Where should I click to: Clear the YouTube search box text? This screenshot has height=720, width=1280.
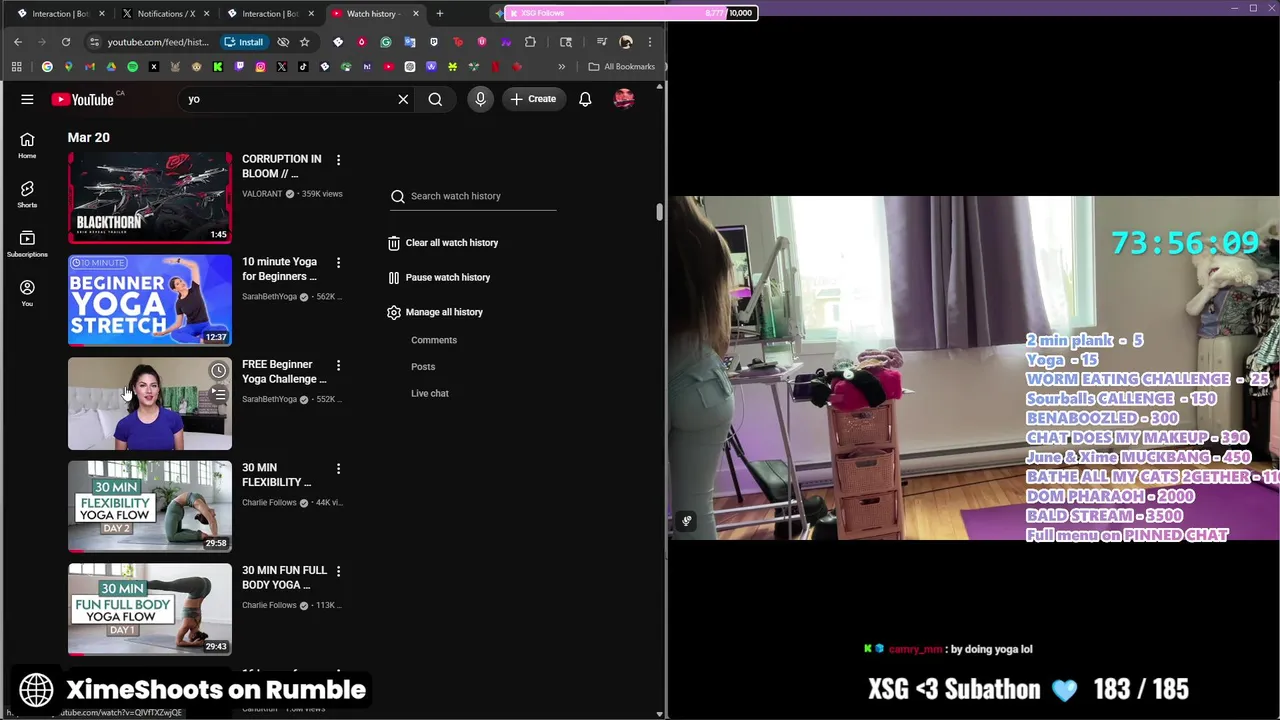403,99
